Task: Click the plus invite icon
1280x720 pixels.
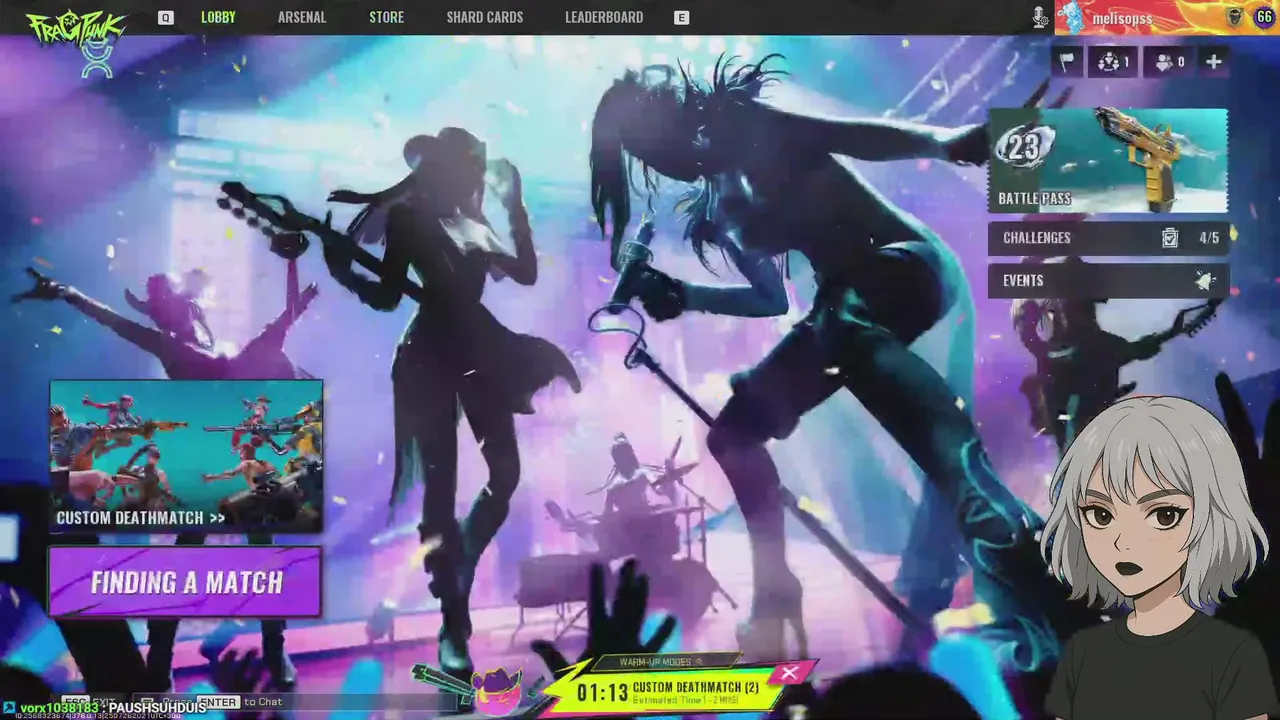Action: click(x=1213, y=62)
